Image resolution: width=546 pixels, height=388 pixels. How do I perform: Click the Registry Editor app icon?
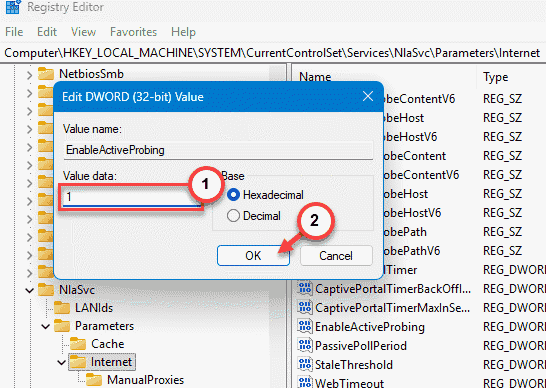12,6
